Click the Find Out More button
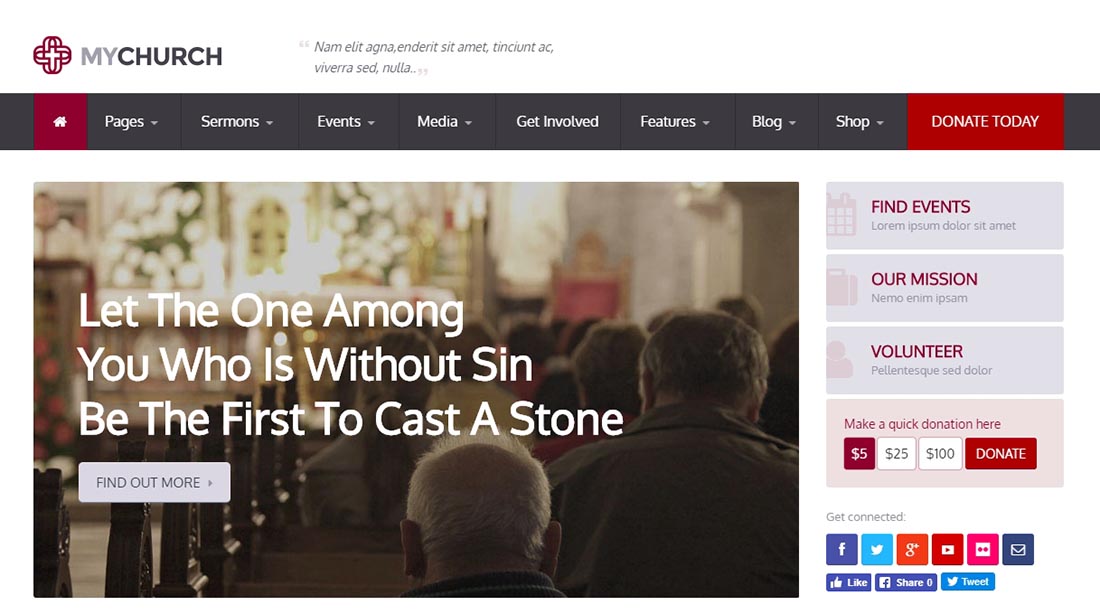This screenshot has width=1100, height=615. (x=154, y=482)
